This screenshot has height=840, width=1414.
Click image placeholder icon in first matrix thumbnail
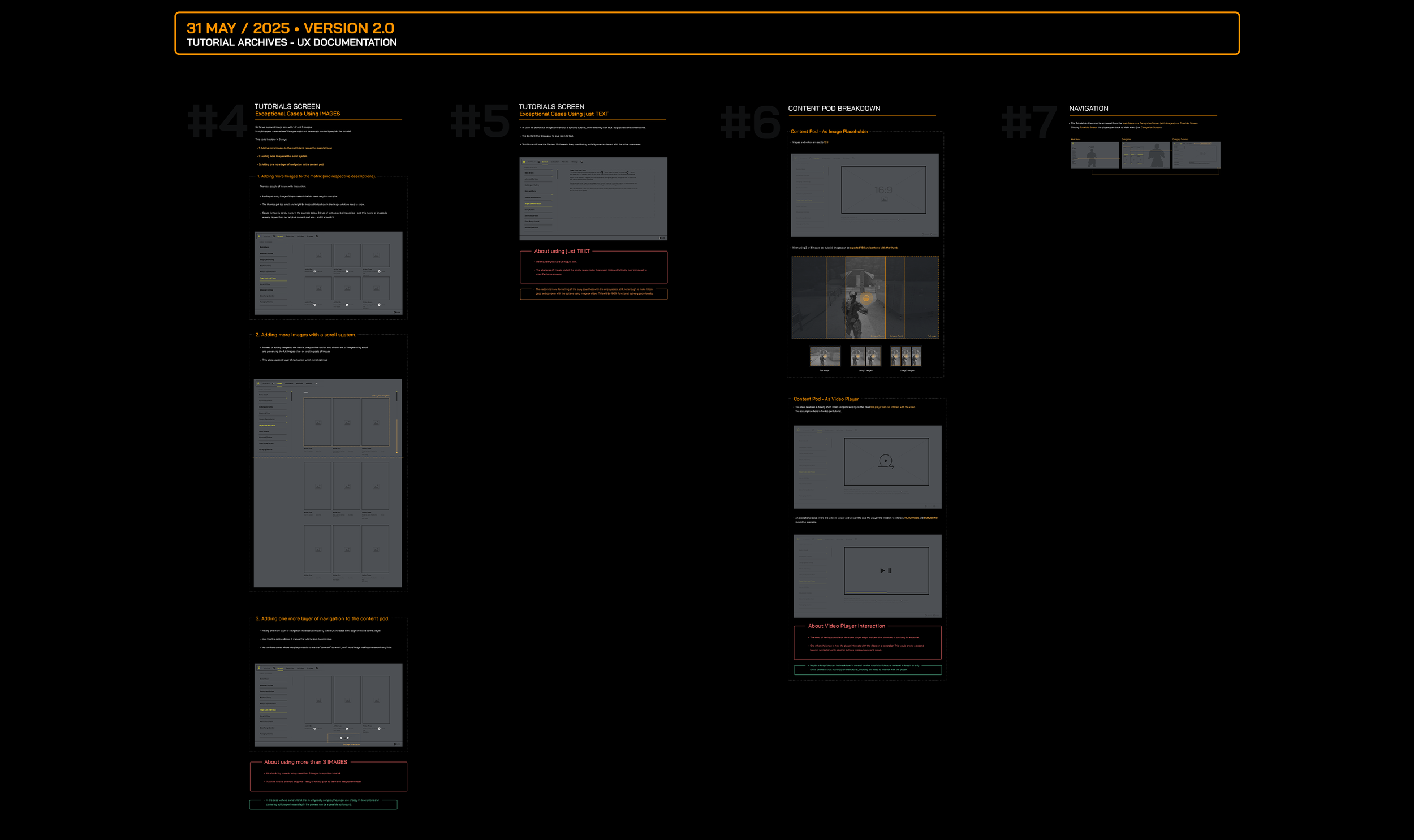click(320, 256)
